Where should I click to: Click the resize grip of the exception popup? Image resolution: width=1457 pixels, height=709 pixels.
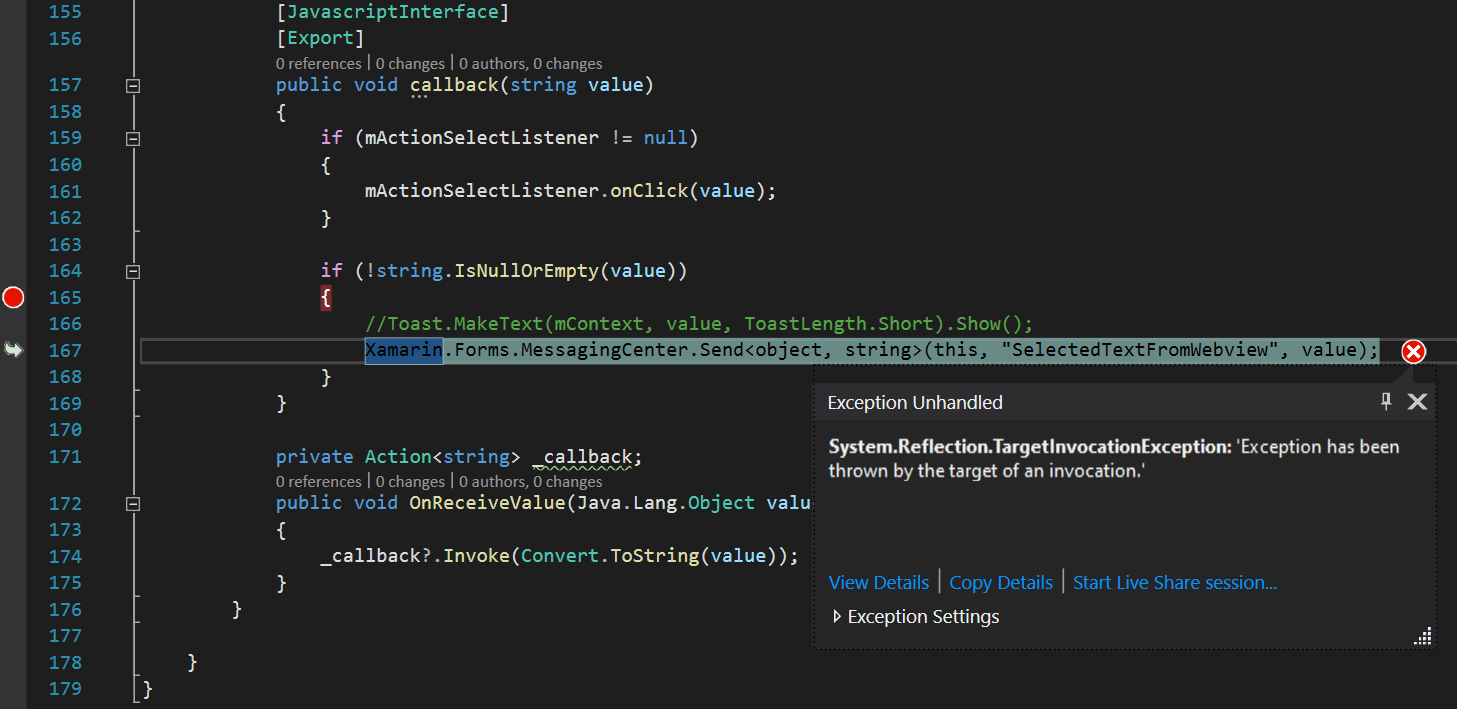(1422, 636)
